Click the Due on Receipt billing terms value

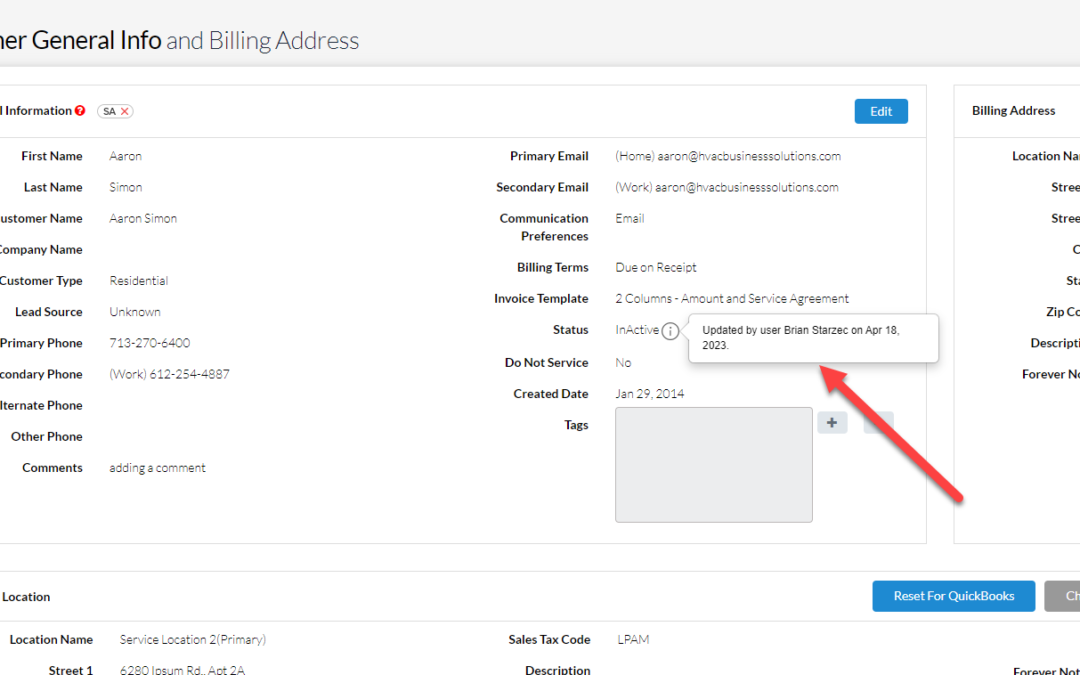pyautogui.click(x=656, y=267)
